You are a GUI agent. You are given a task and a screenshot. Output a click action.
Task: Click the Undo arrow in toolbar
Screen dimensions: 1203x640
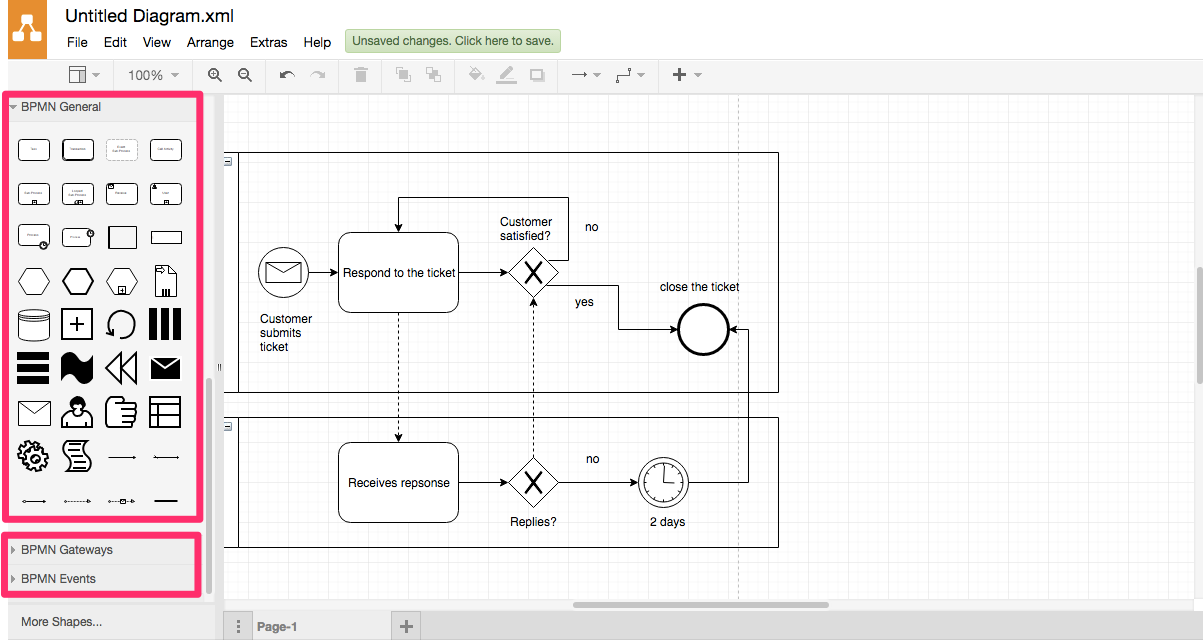[x=287, y=75]
